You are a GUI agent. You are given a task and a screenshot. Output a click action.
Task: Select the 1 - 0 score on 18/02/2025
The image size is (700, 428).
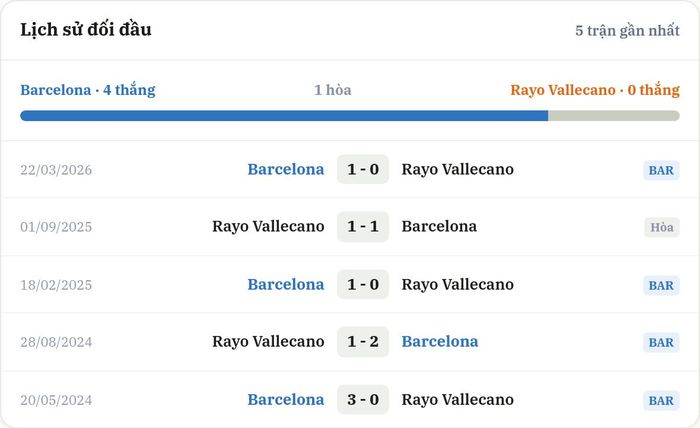click(x=363, y=284)
